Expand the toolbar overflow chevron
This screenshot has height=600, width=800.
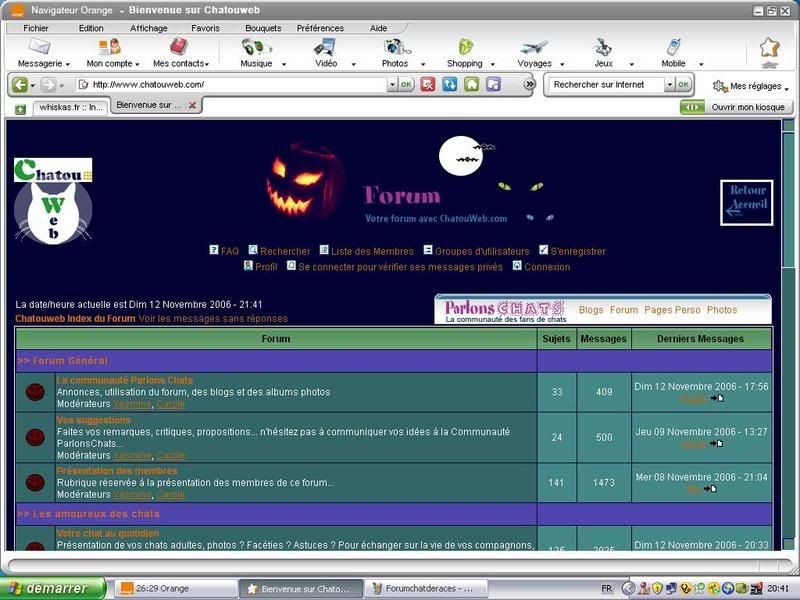530,84
